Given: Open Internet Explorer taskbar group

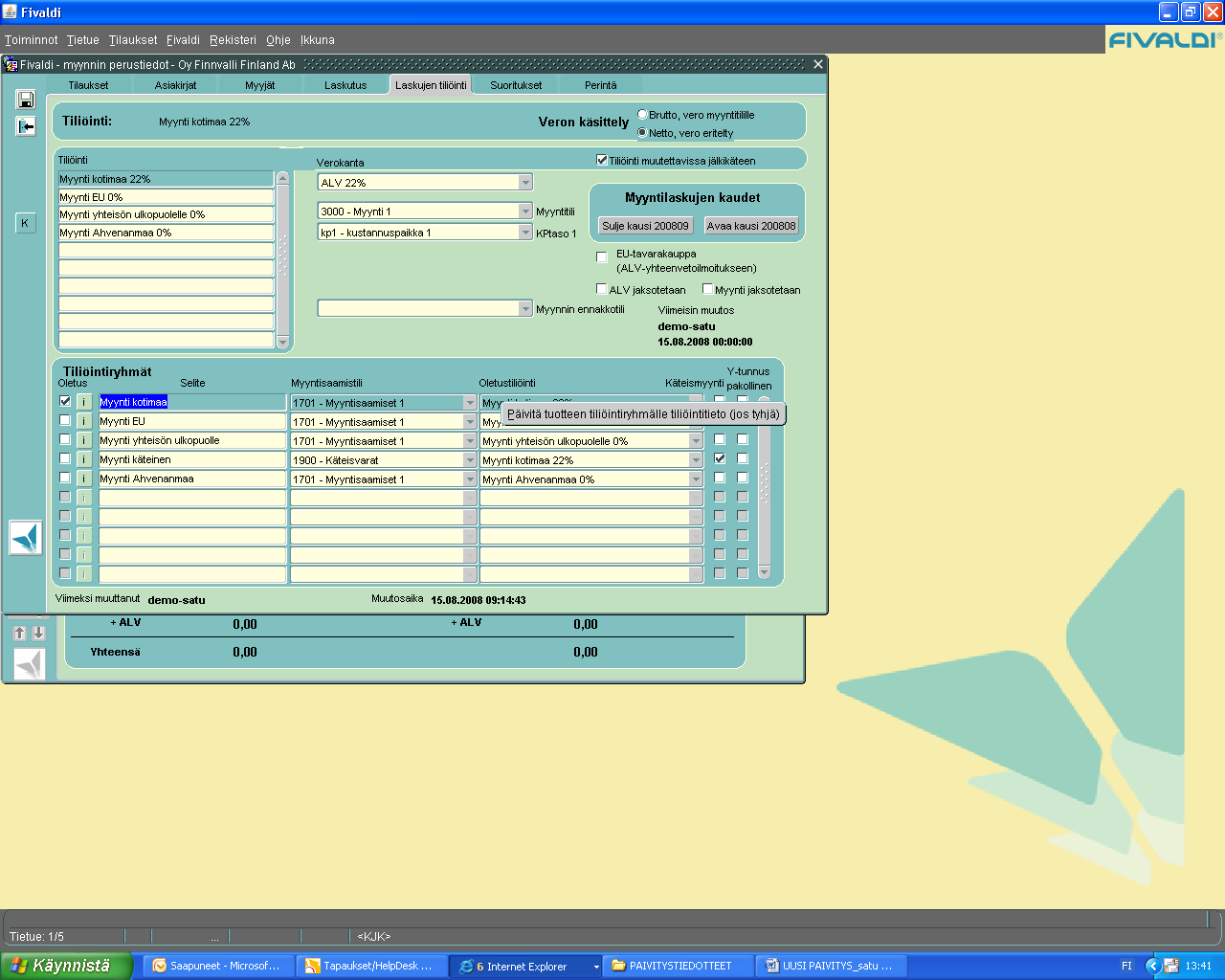Looking at the screenshot, I should pos(525,966).
